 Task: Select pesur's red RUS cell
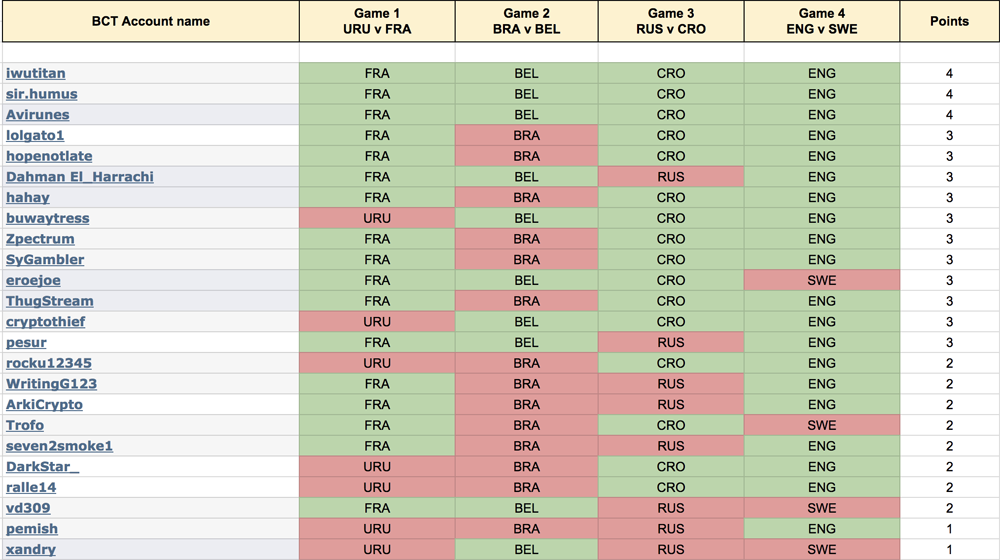[x=671, y=343]
